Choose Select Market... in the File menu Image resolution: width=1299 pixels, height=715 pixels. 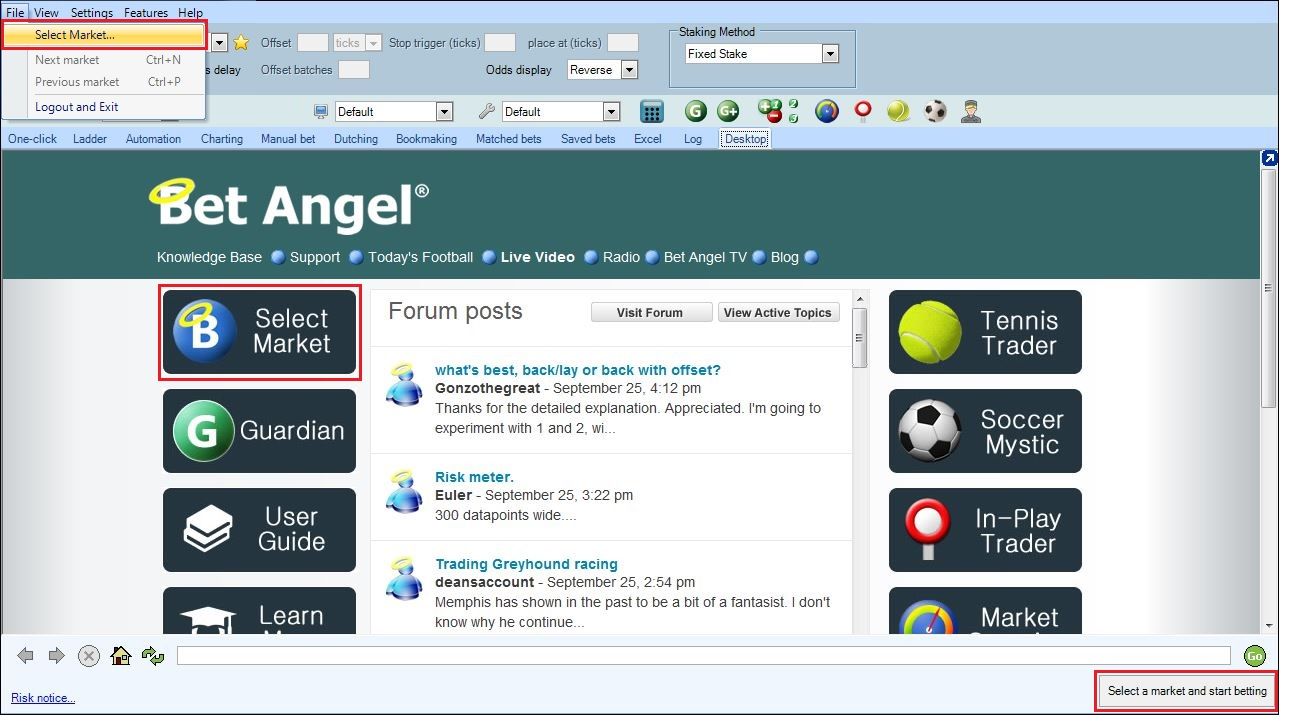(x=104, y=35)
